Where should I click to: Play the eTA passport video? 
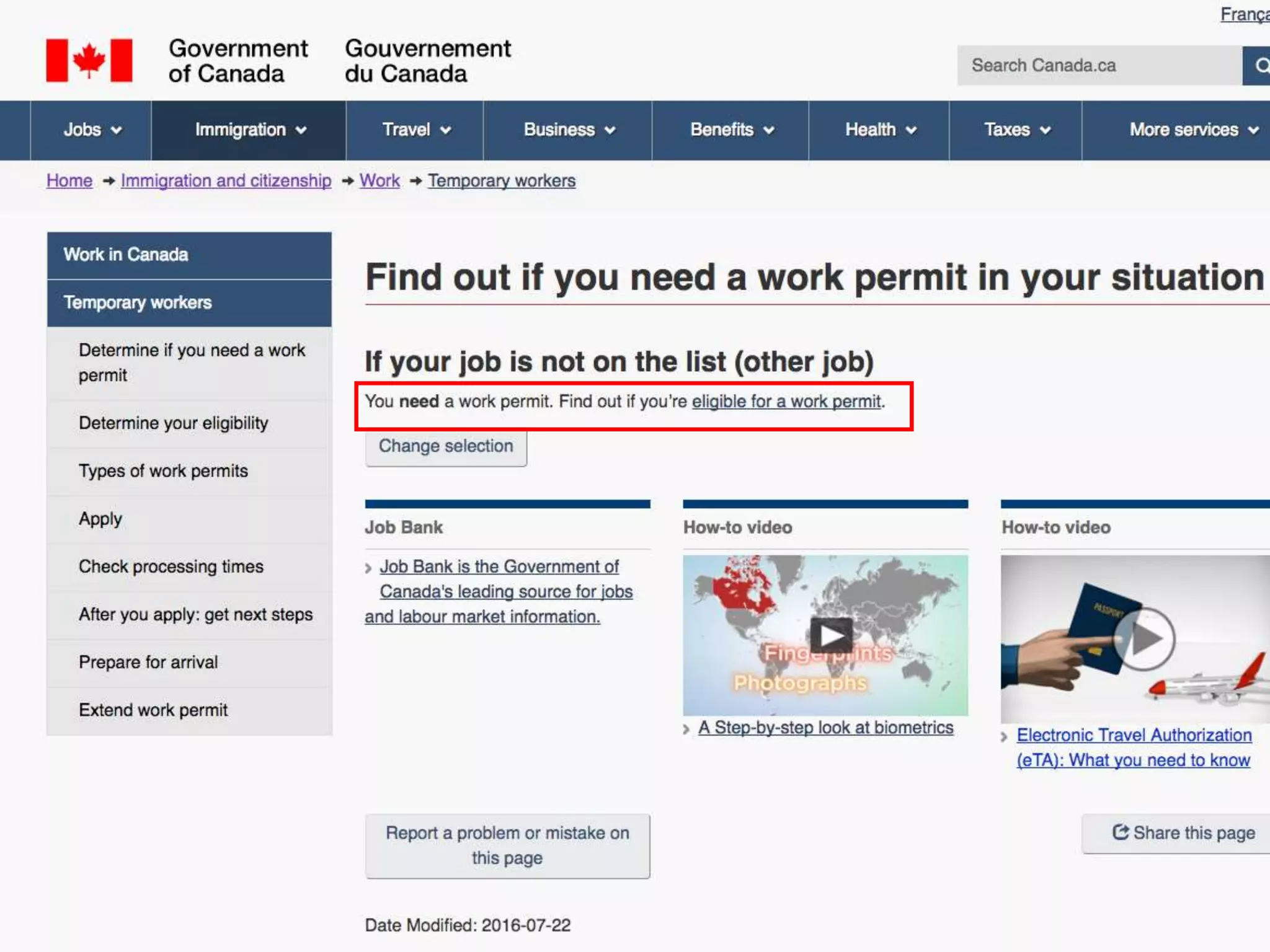pyautogui.click(x=1143, y=639)
